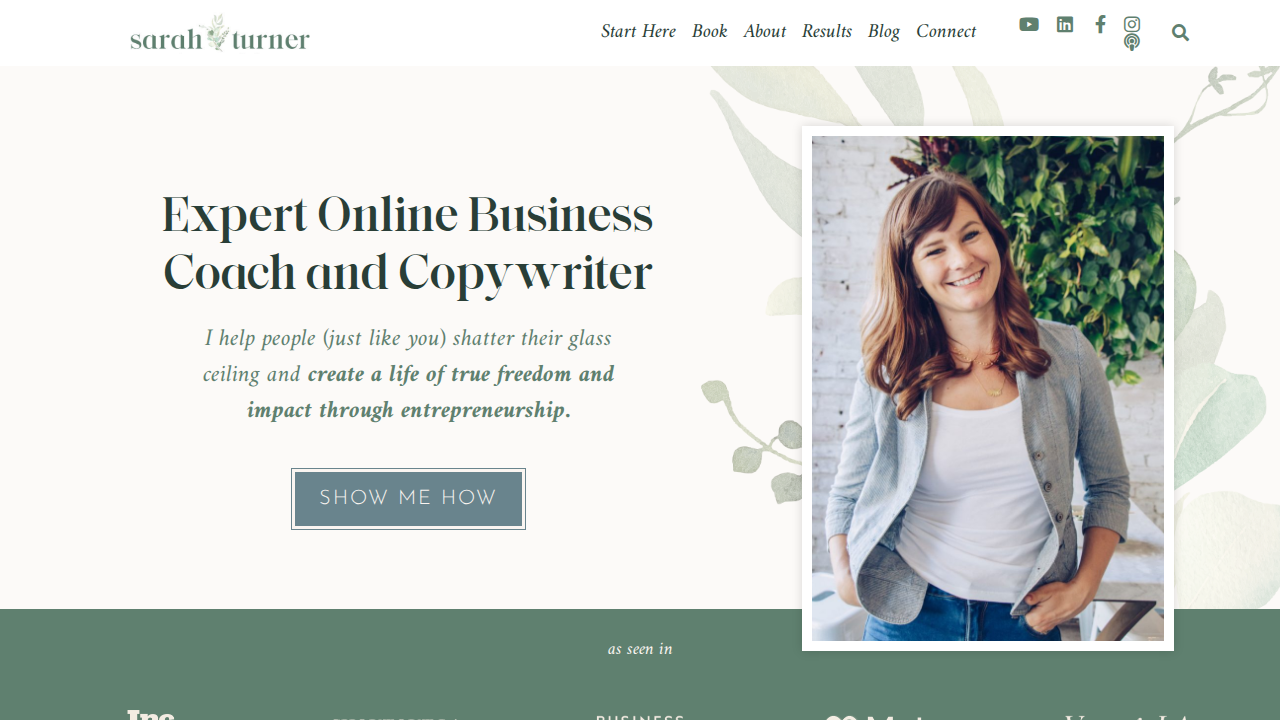Open the Connect menu item
Image resolution: width=1280 pixels, height=720 pixels.
pos(946,31)
